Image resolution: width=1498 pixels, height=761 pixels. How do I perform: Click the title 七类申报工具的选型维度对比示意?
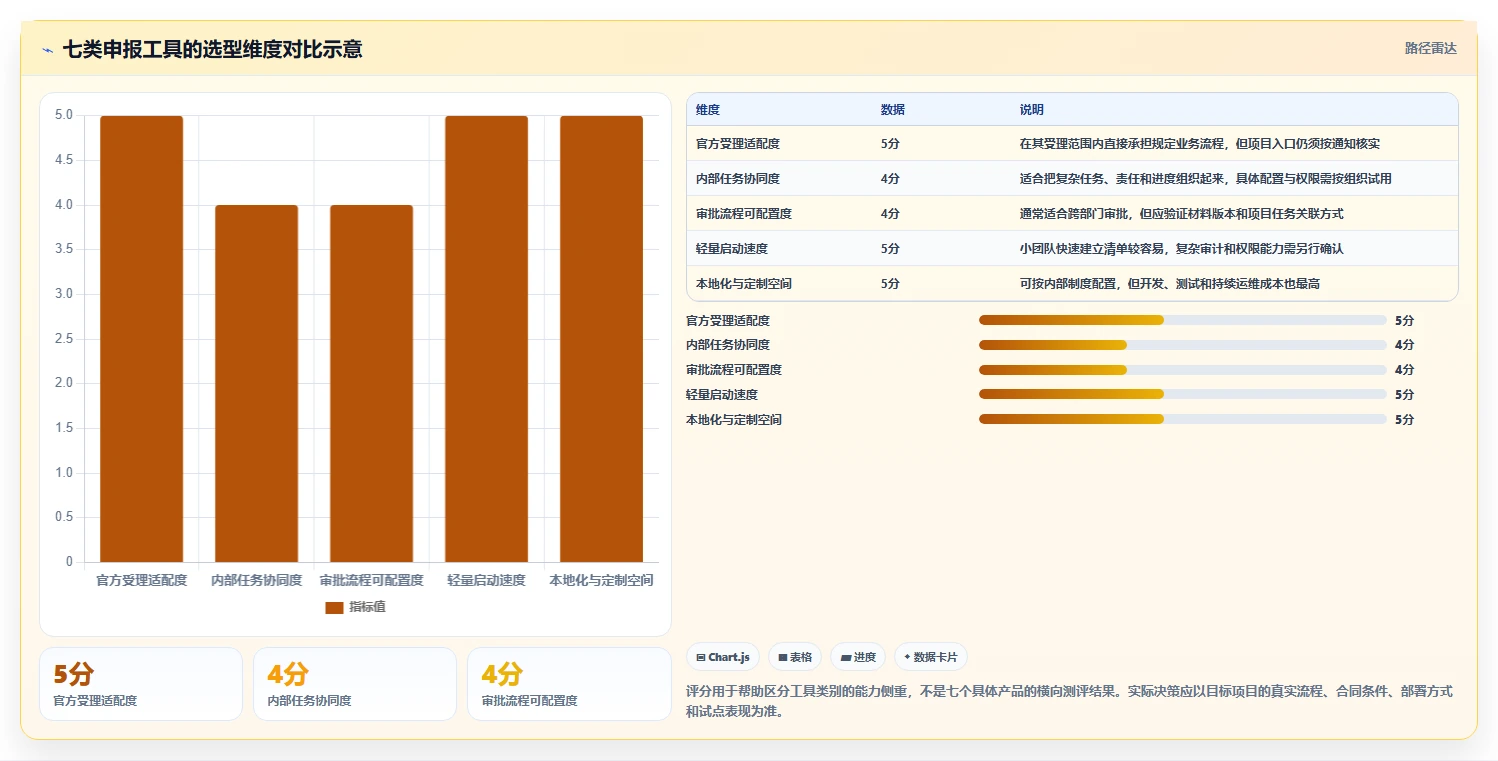point(213,49)
